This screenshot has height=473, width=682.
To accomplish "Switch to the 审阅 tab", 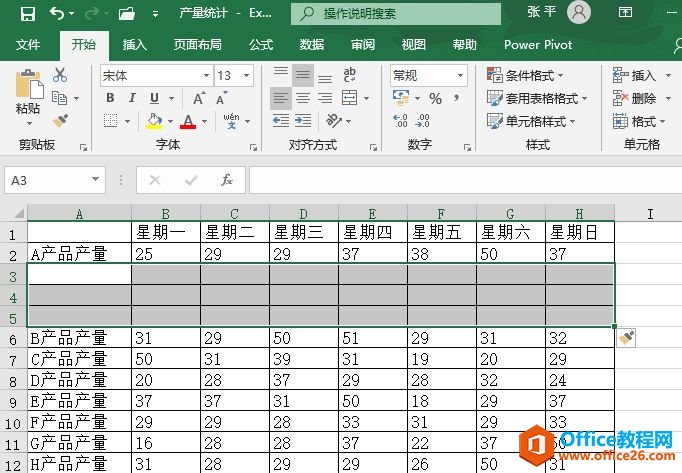I will [x=363, y=44].
